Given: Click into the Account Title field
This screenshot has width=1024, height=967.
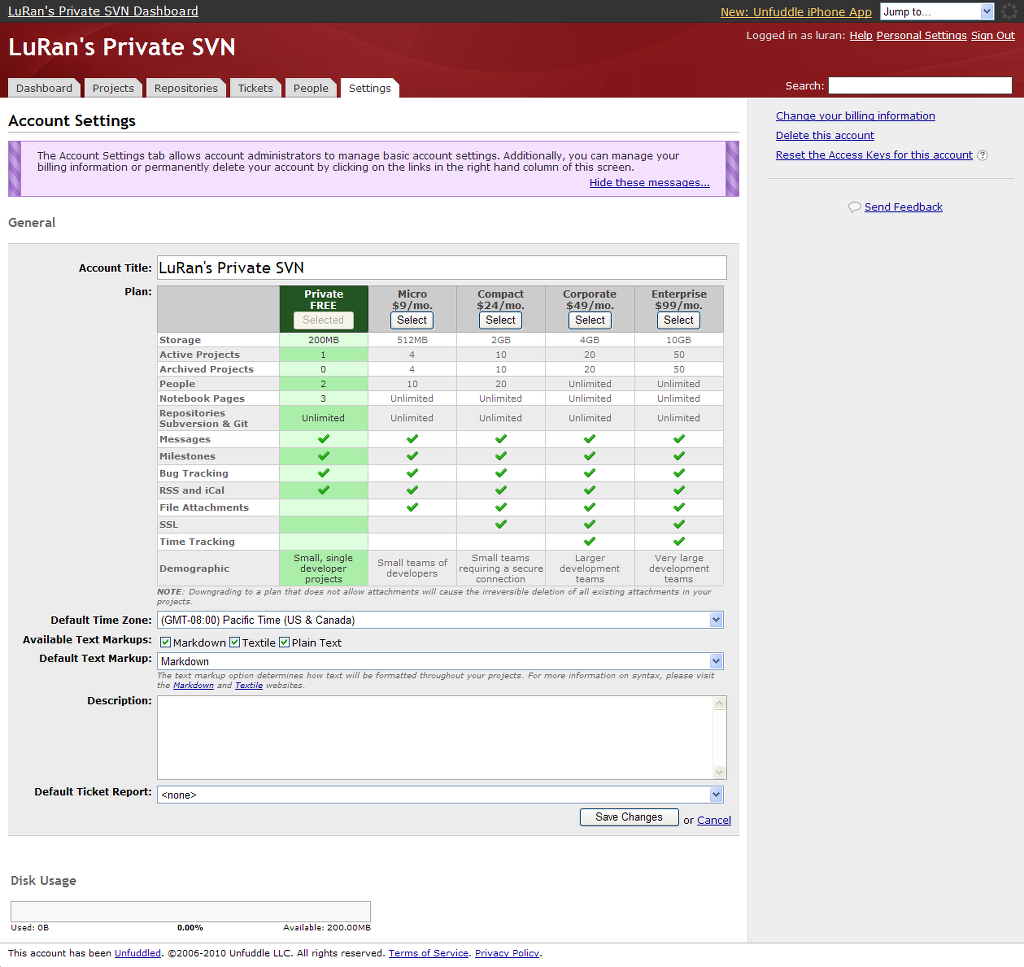Looking at the screenshot, I should click(441, 268).
